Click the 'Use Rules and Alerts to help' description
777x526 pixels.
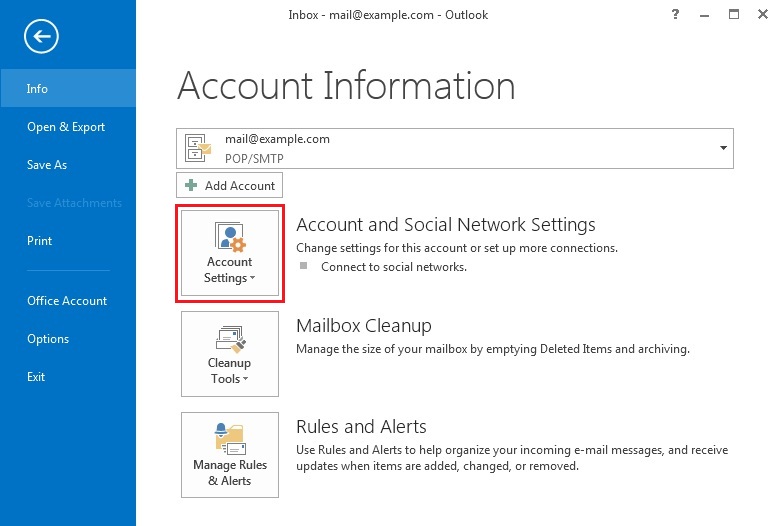pyautogui.click(x=512, y=458)
